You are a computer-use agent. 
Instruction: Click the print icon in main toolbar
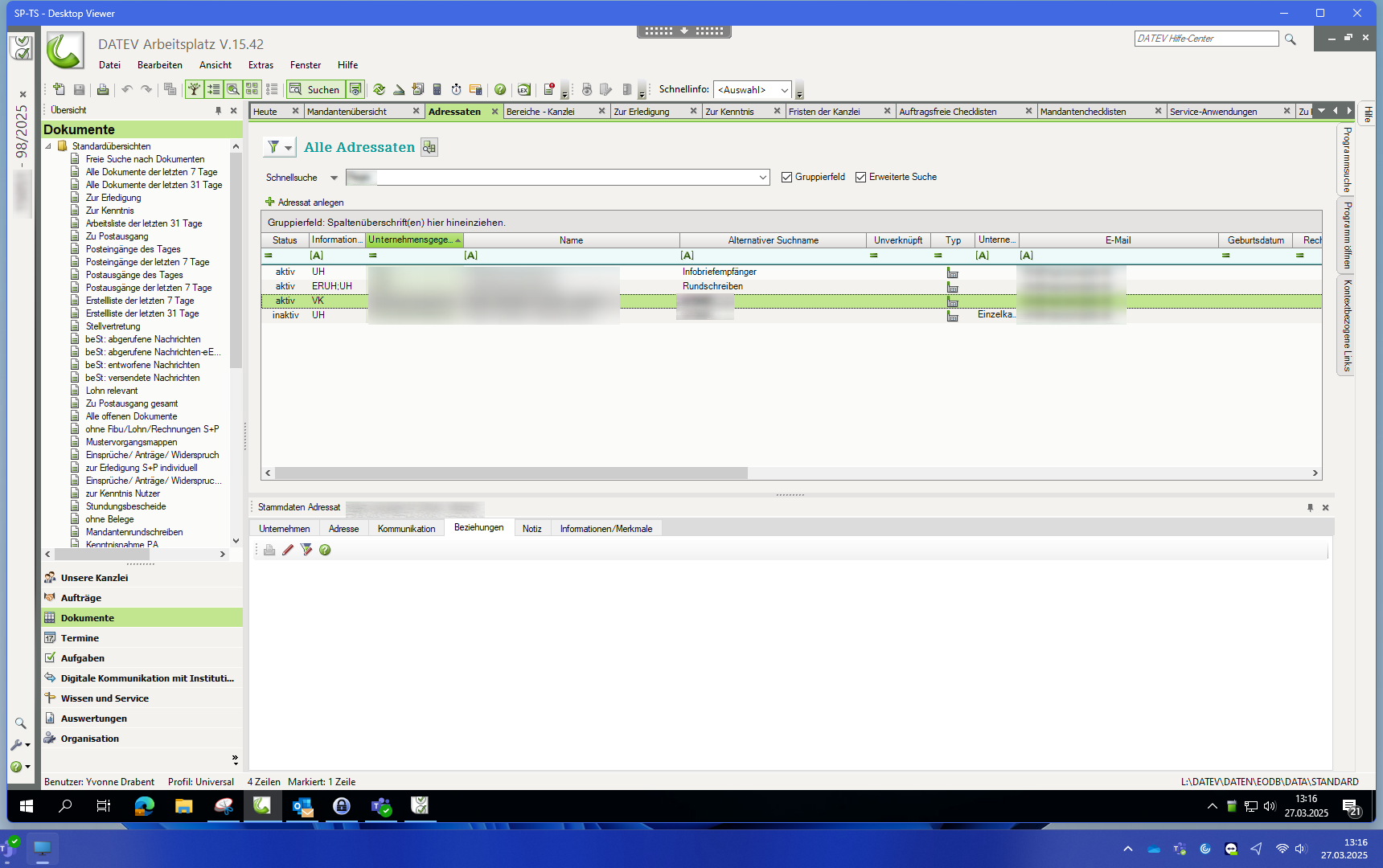[x=102, y=90]
